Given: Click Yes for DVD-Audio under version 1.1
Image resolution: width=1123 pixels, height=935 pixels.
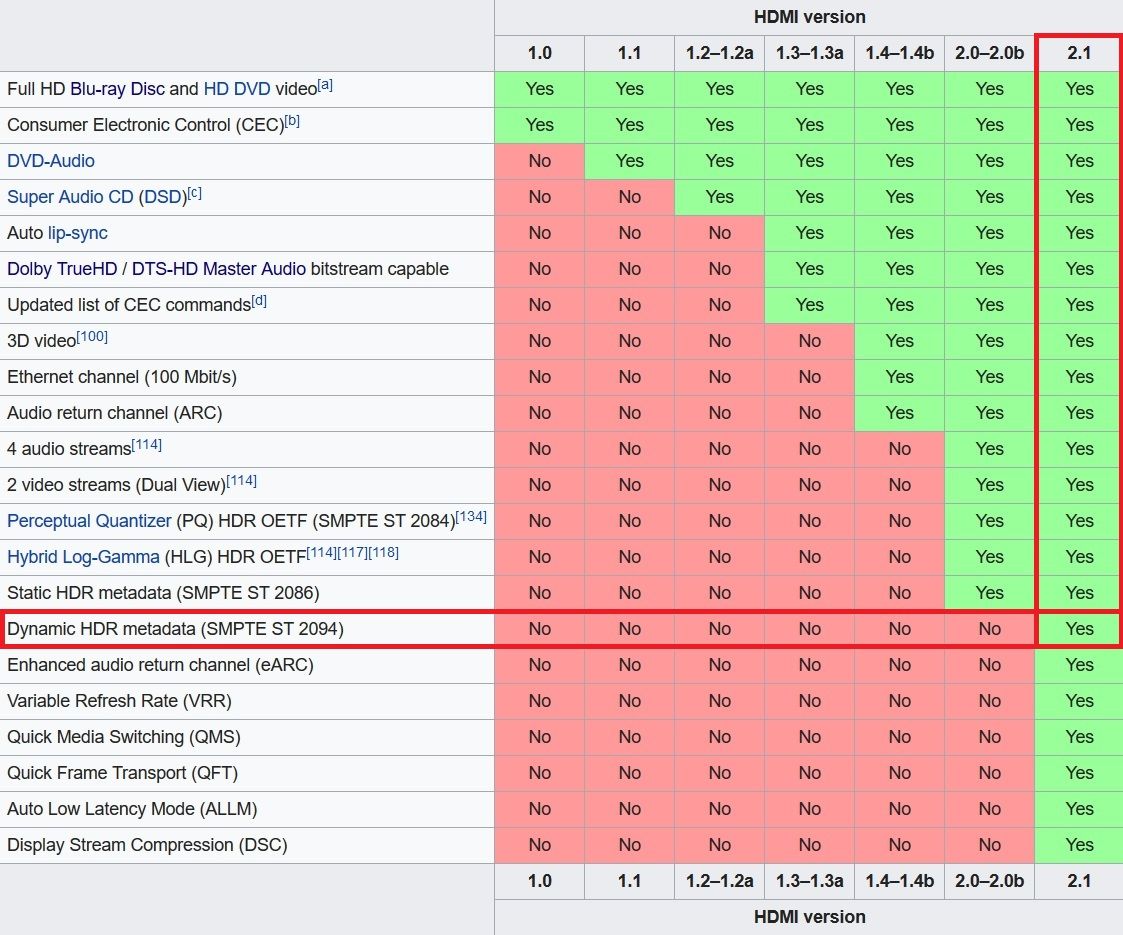Looking at the screenshot, I should (630, 161).
